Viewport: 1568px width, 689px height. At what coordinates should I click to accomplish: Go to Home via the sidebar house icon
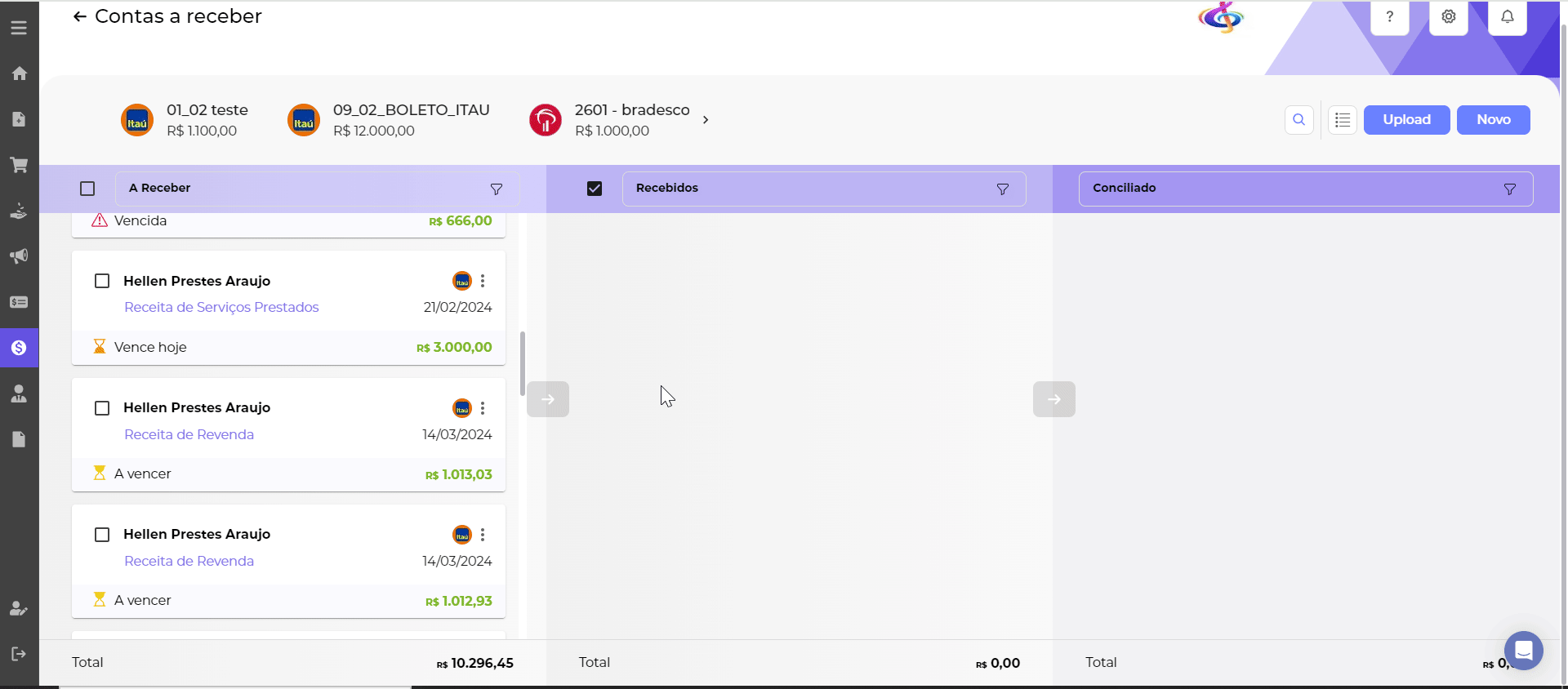click(19, 73)
